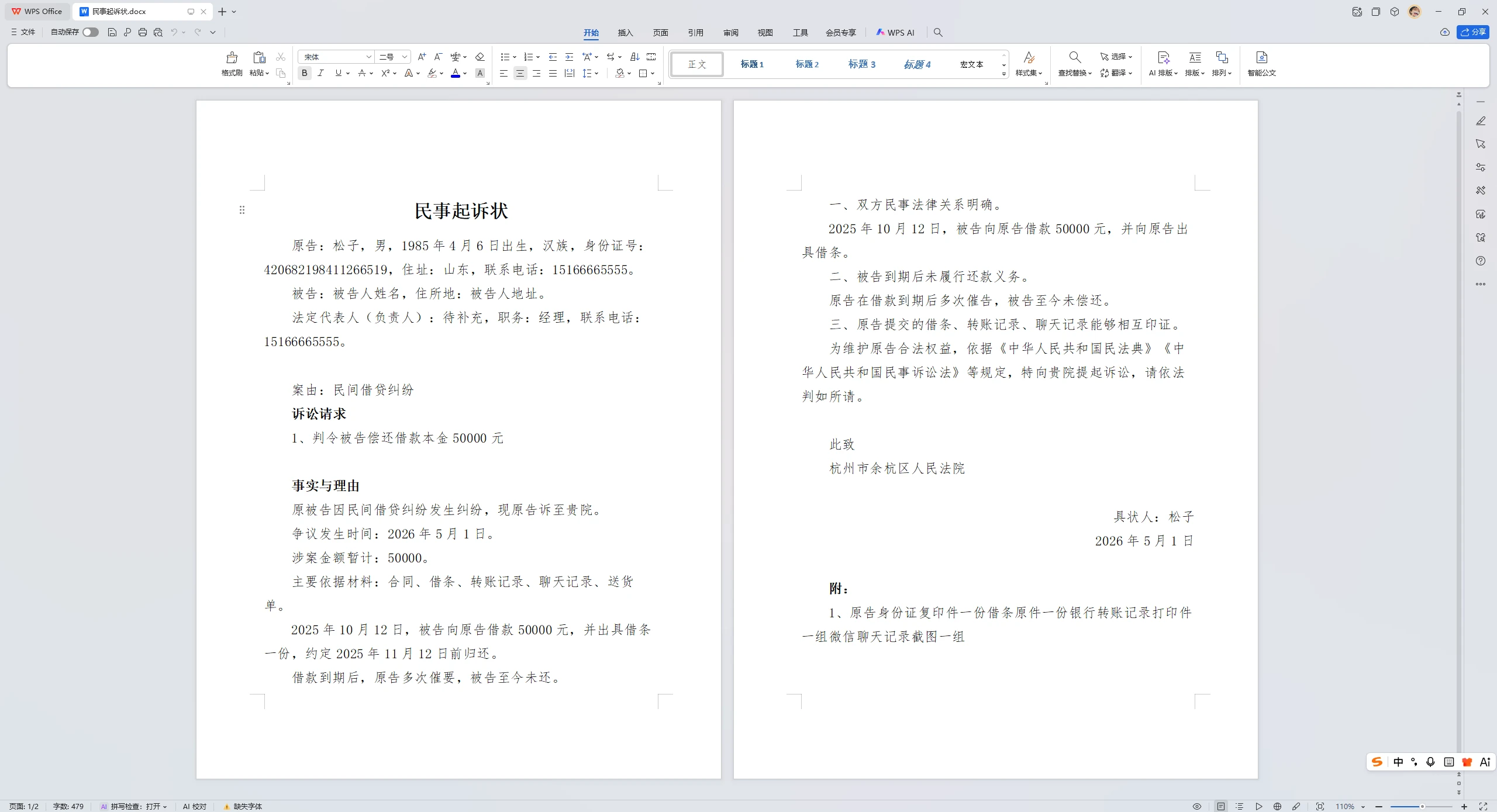Click the pen tool in right sidebar
The height and width of the screenshot is (812, 1497).
tap(1481, 121)
